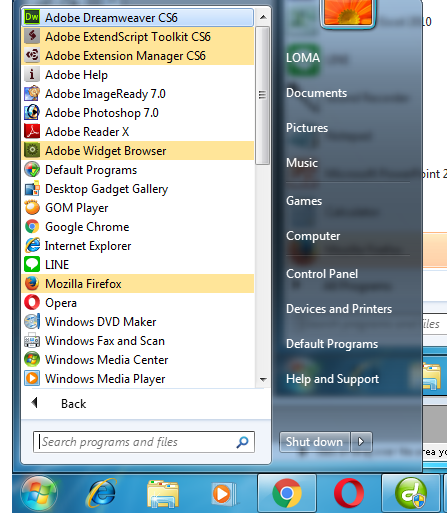The height and width of the screenshot is (513, 447).
Task: Select Windows Media Center text label
Action: [x=107, y=360]
